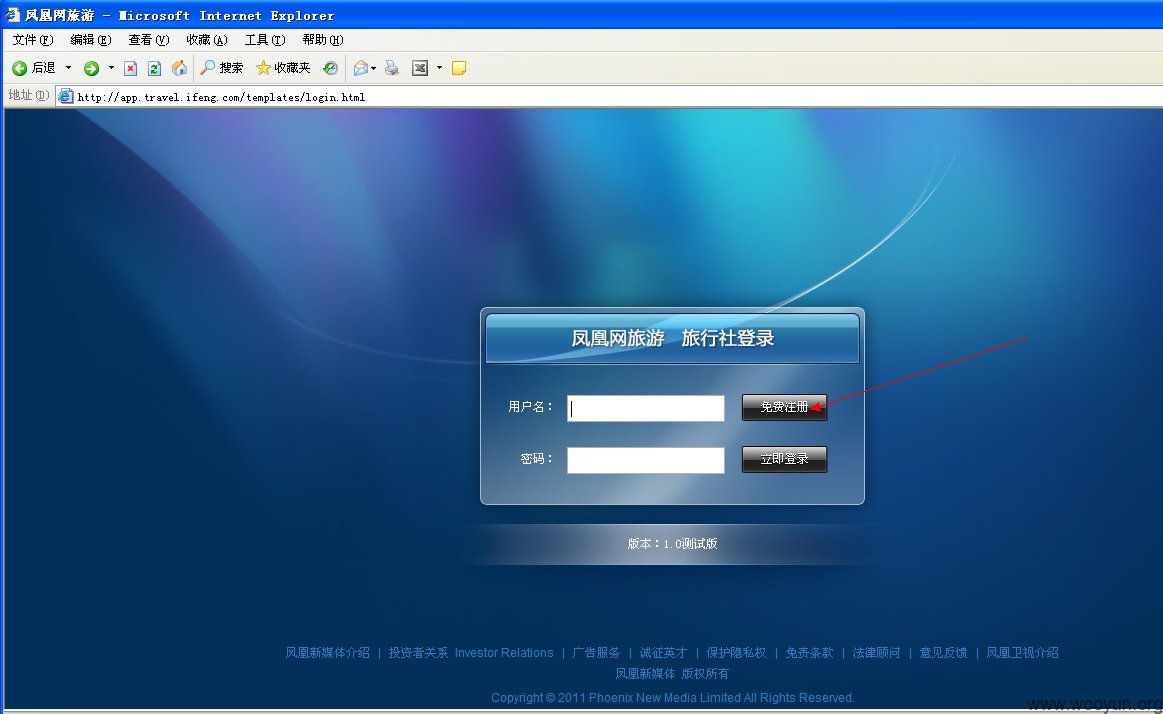Viewport: 1163px width, 714px height.
Task: Open the 保护隐私权 footer link
Action: tap(736, 652)
